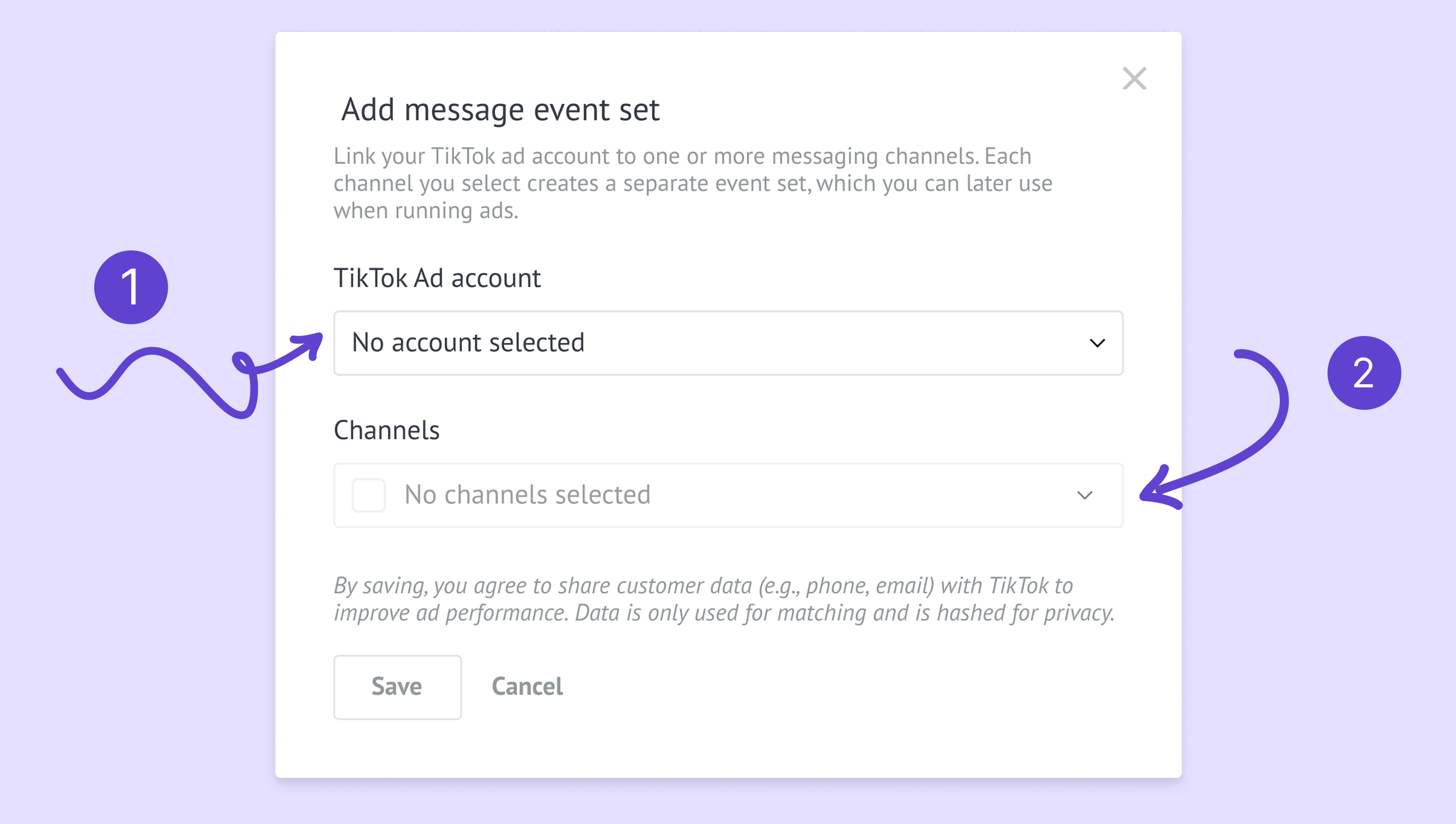Tick the No channels selected checkbox
Viewport: 1456px width, 824px height.
tap(368, 495)
